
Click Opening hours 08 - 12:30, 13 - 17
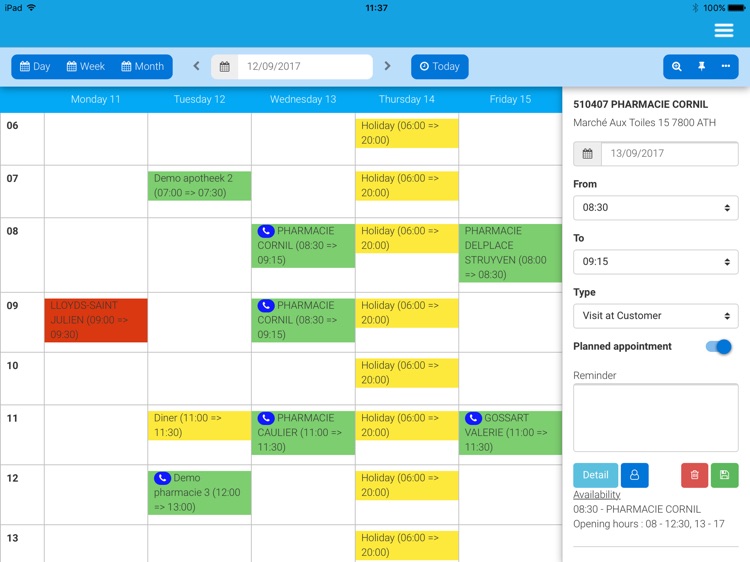click(649, 524)
